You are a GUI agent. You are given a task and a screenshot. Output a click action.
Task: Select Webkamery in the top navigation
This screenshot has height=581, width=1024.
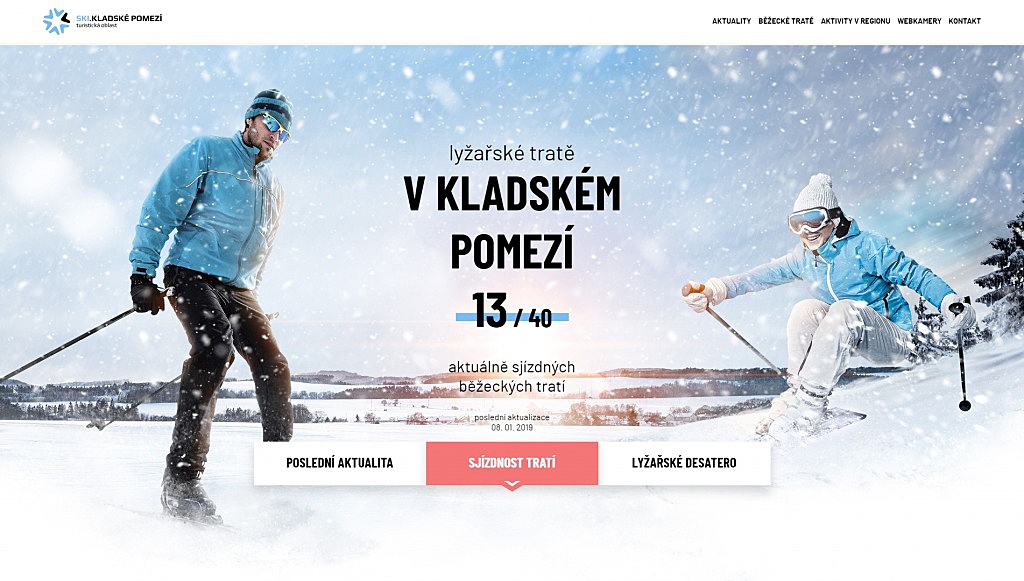pos(919,21)
